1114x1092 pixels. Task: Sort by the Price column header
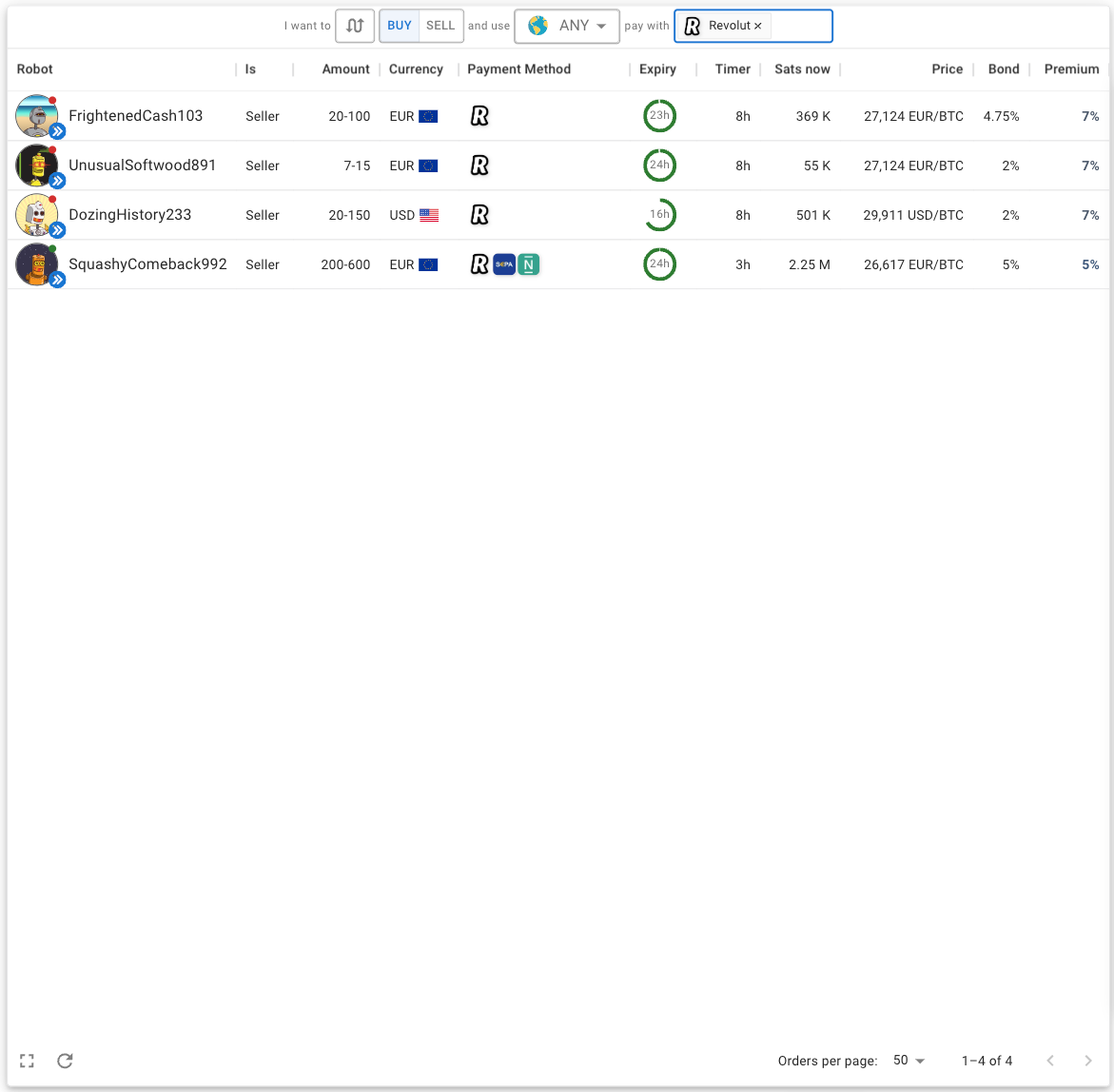pos(947,68)
